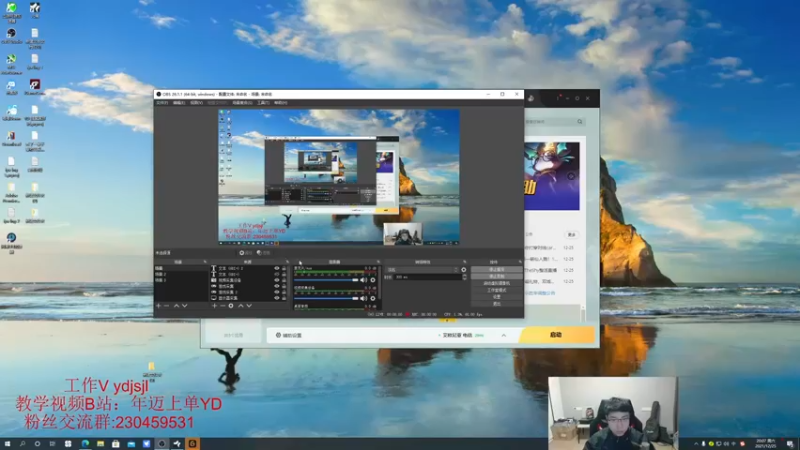Open 设置 from OBS Controls
The image size is (800, 450).
point(496,296)
